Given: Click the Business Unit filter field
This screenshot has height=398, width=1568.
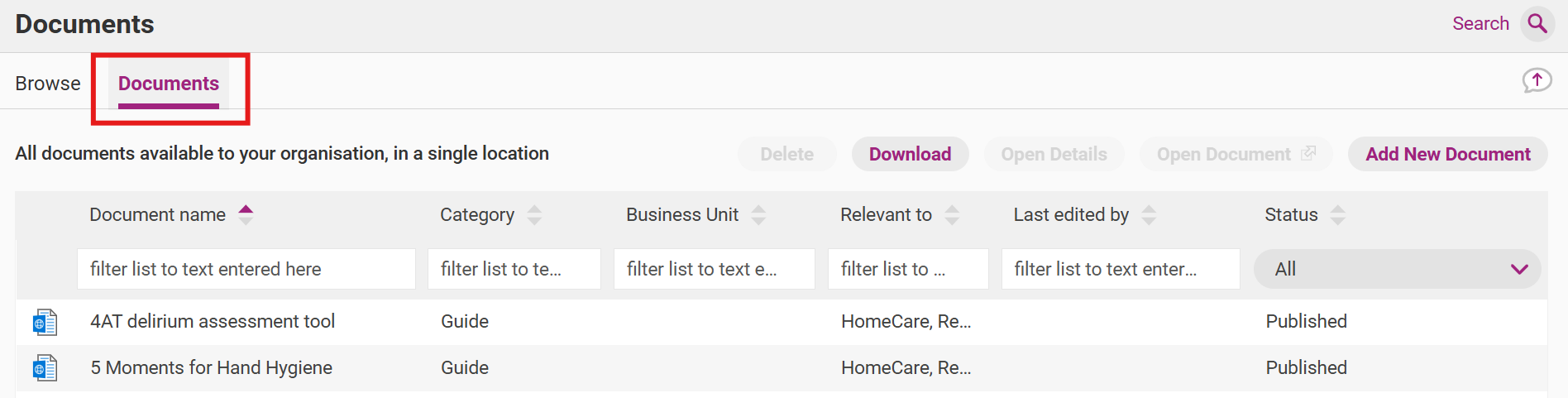Looking at the screenshot, I should click(714, 269).
